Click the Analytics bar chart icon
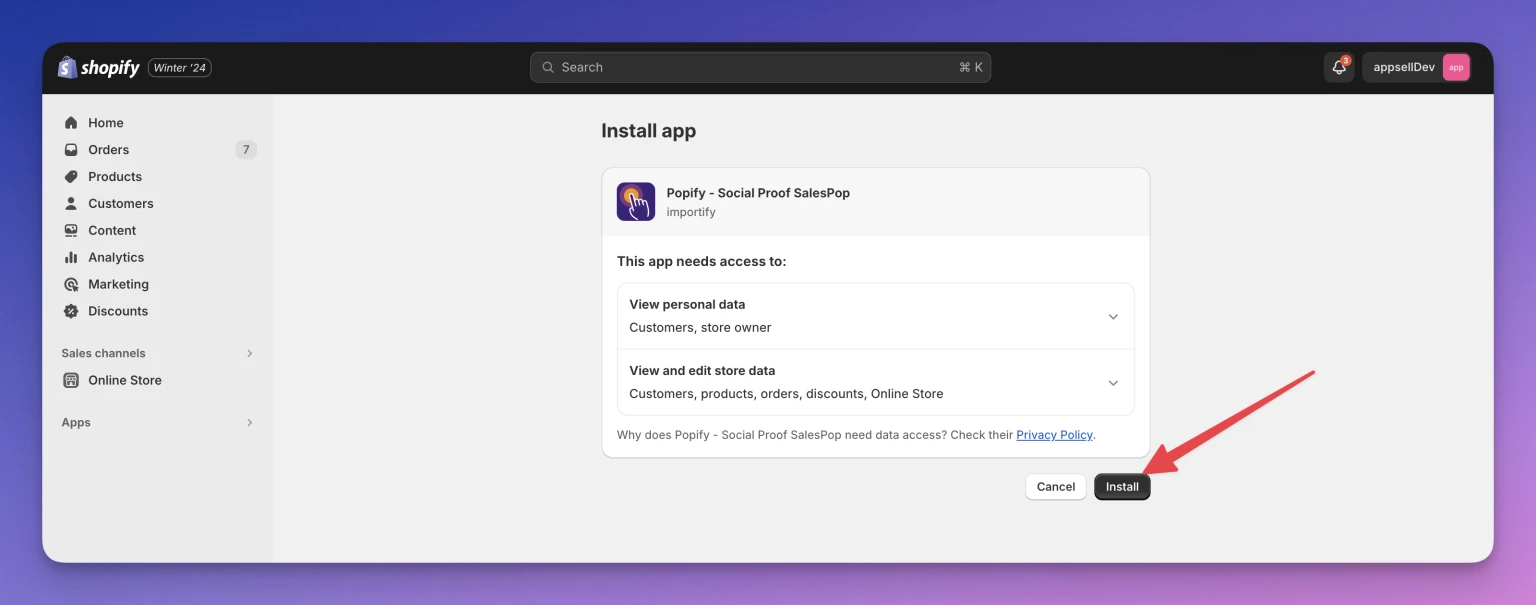The image size is (1536, 605). (71, 258)
